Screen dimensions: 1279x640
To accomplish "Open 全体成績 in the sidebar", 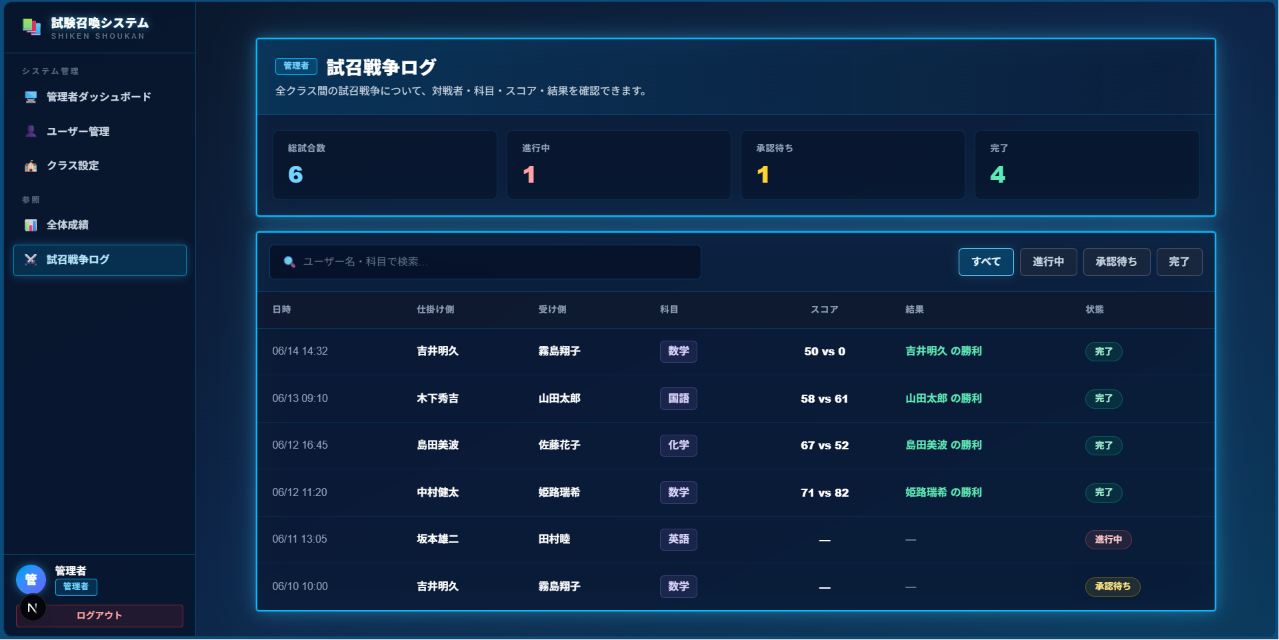I will [x=100, y=225].
